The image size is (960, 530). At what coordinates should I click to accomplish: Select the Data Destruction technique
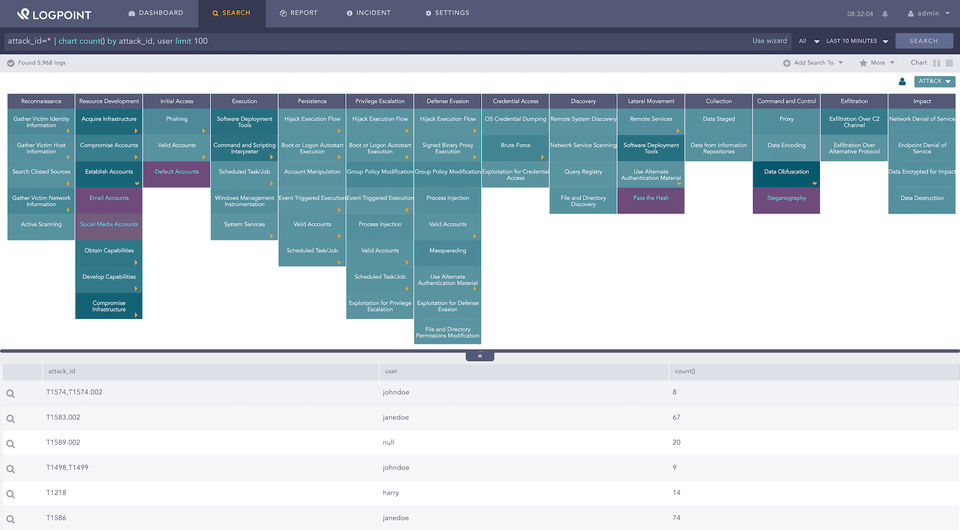point(922,201)
